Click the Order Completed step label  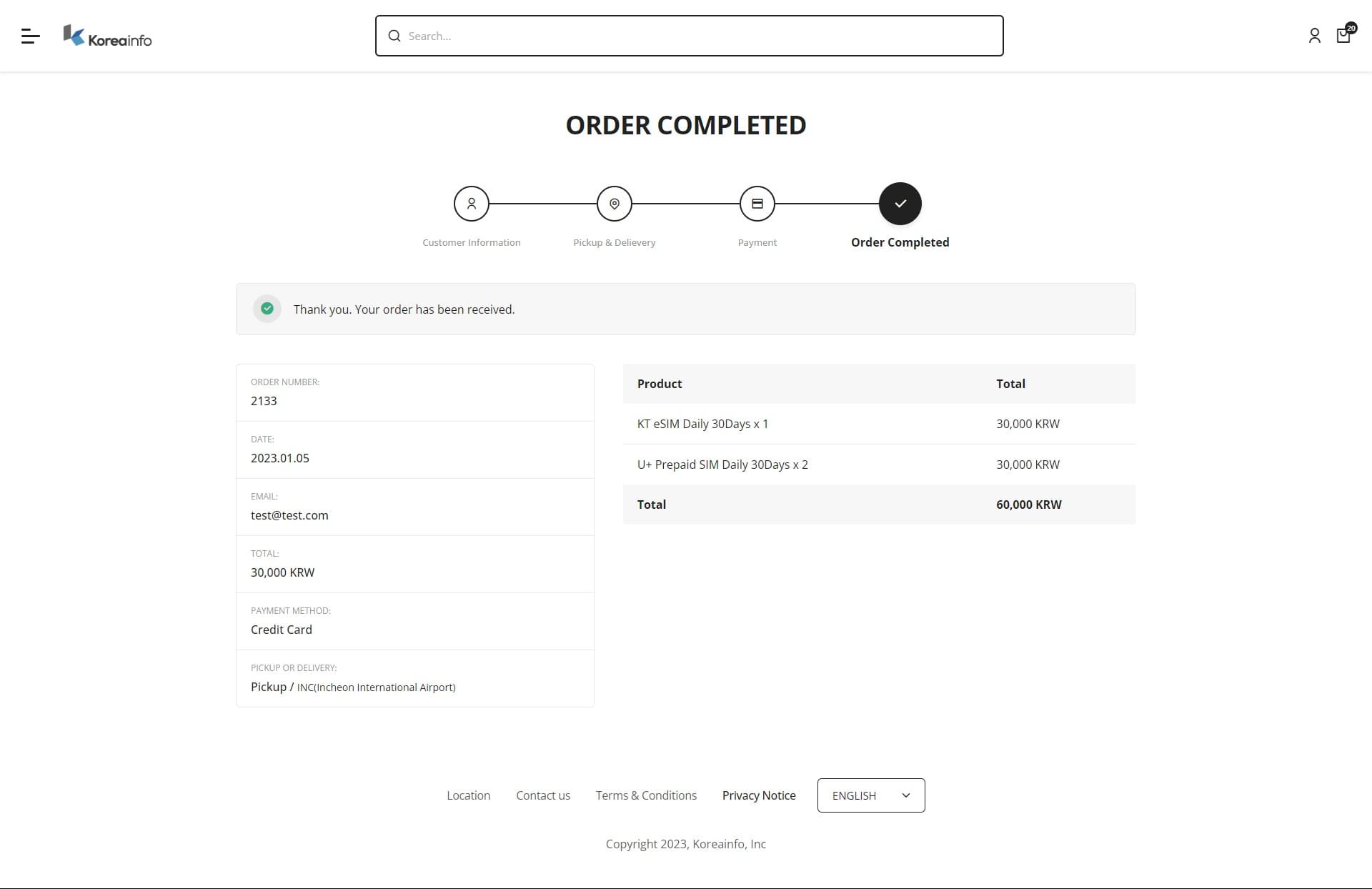tap(900, 242)
